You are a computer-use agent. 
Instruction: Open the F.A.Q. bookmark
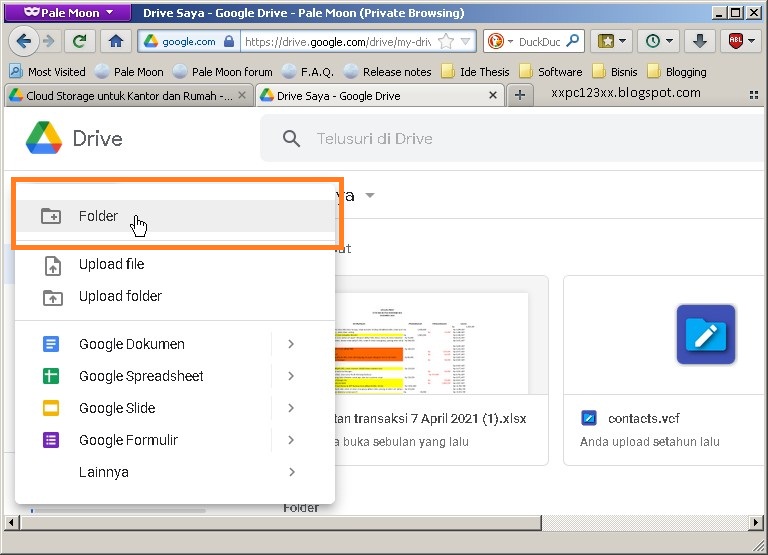tap(308, 72)
